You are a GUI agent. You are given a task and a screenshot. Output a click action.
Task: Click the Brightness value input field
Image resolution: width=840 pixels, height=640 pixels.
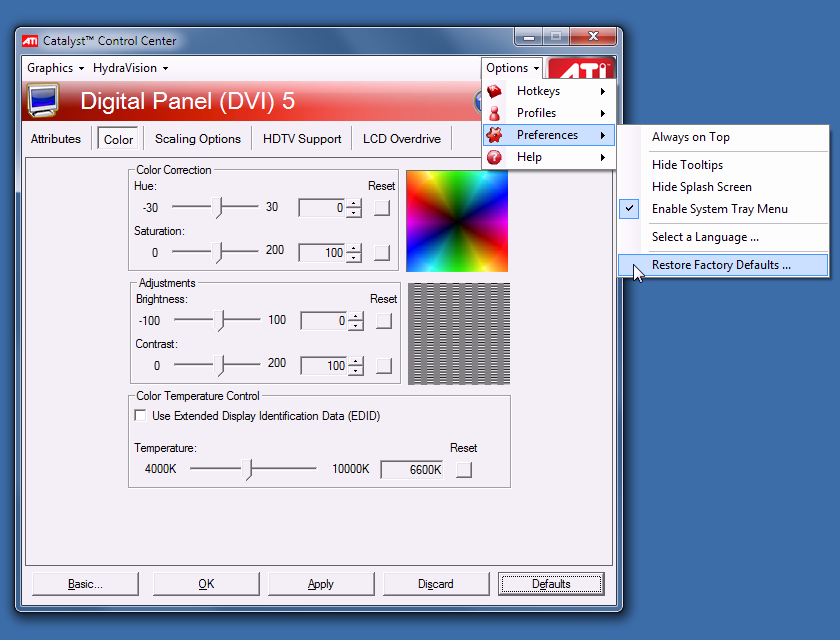click(325, 321)
